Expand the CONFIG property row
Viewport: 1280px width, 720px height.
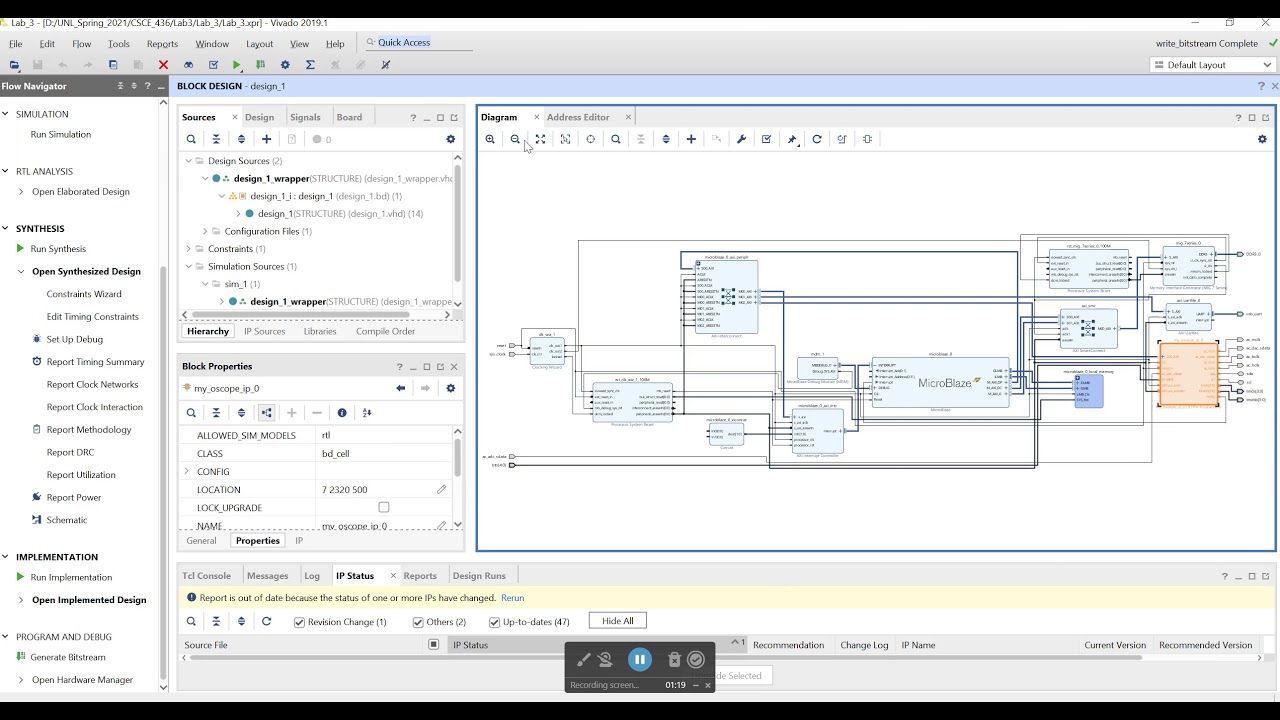[x=187, y=471]
